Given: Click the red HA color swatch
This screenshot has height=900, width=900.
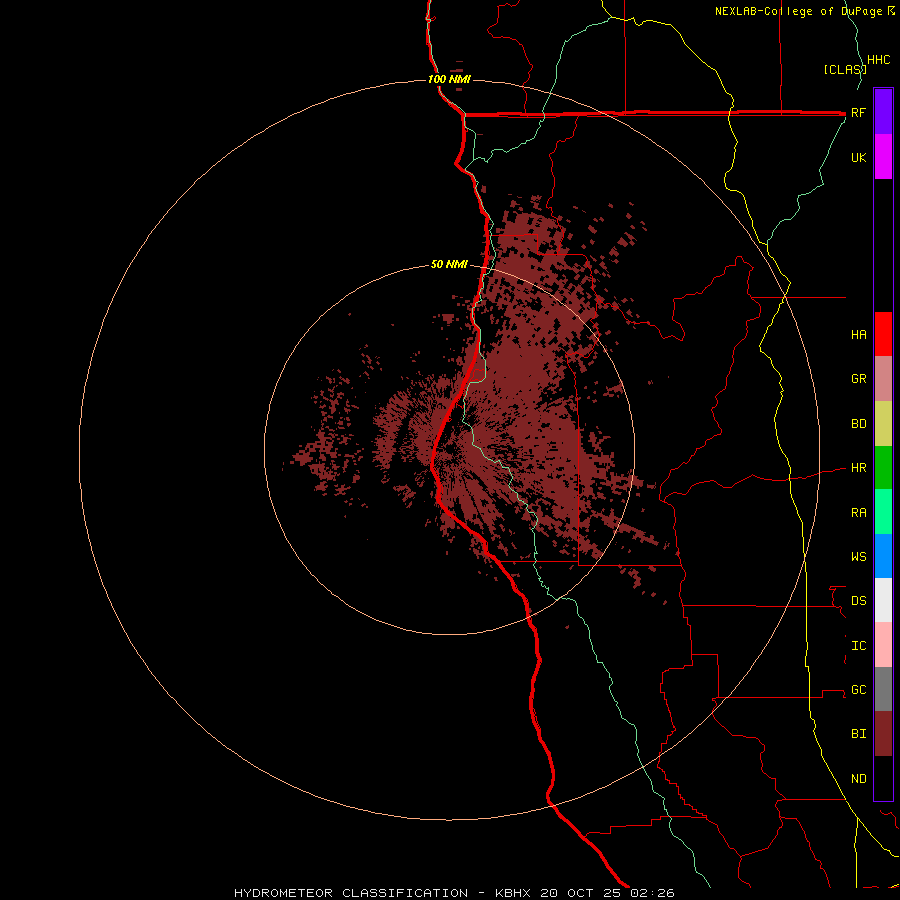Looking at the screenshot, I should point(883,334).
